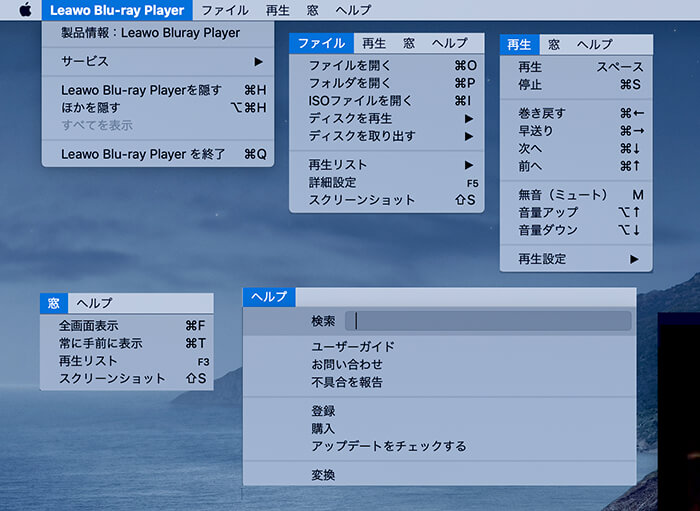The height and width of the screenshot is (511, 700).
Task: Select 常に手前に表示
Action: click(x=127, y=344)
